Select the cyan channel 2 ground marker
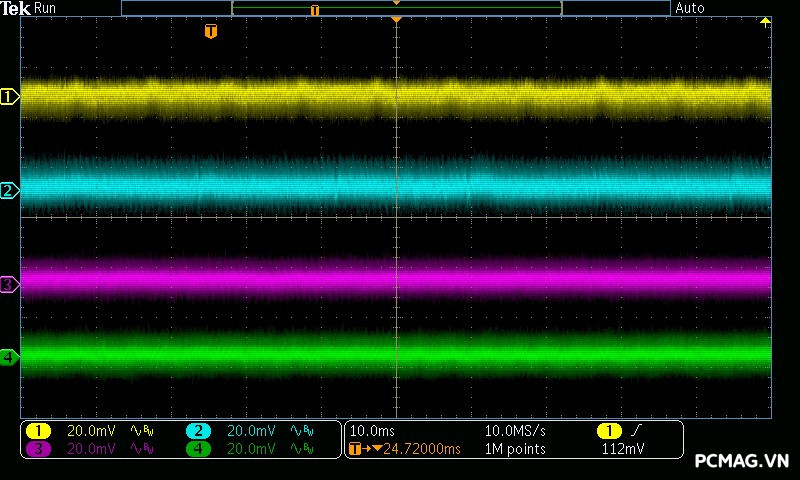 pos(10,190)
